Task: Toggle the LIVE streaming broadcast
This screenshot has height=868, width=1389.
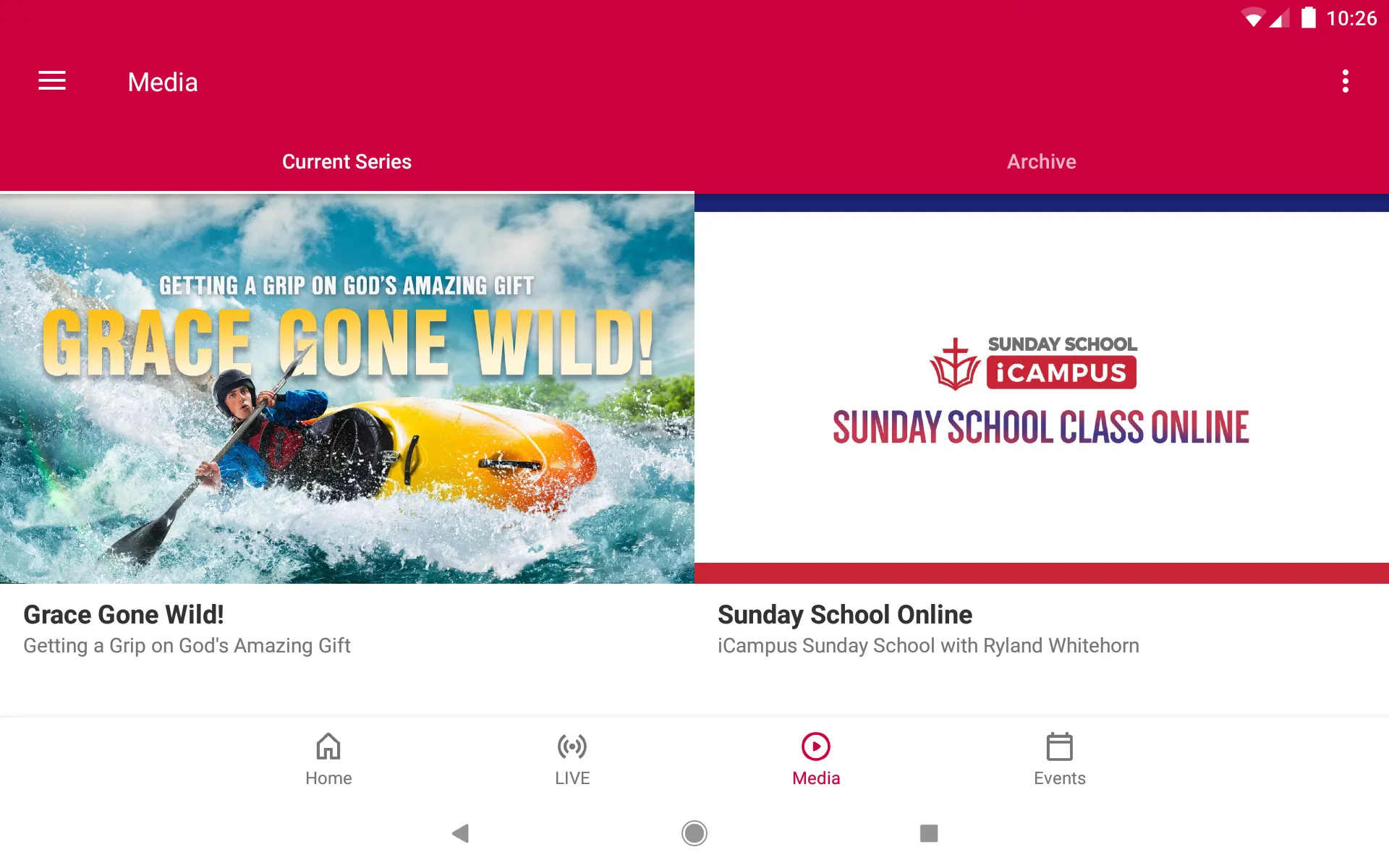Action: [x=572, y=759]
